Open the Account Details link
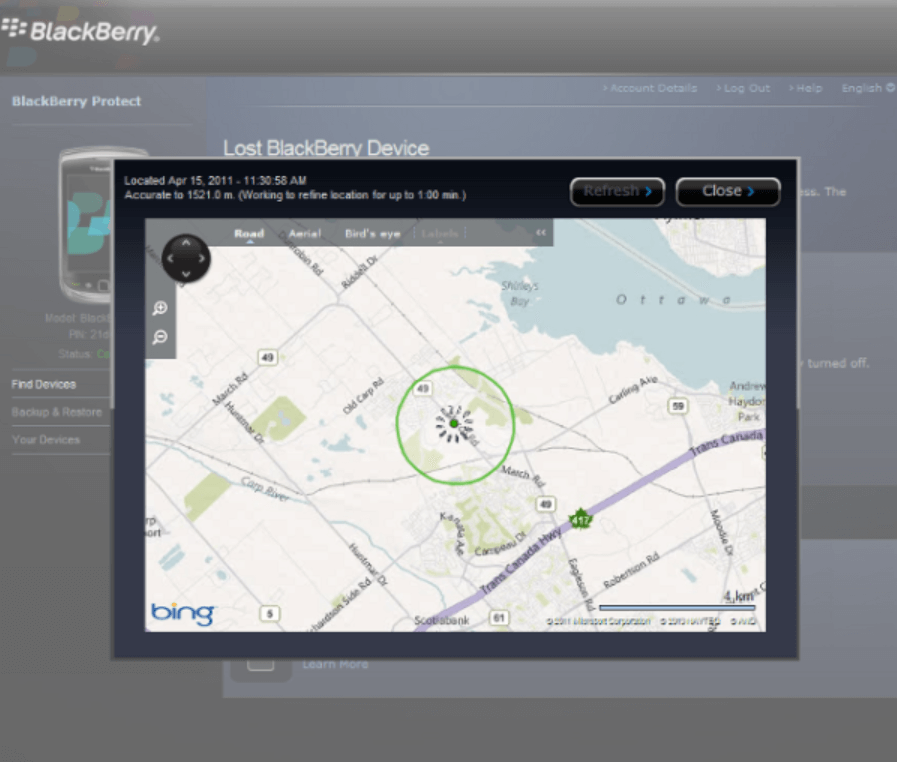The width and height of the screenshot is (897, 762). (x=651, y=88)
